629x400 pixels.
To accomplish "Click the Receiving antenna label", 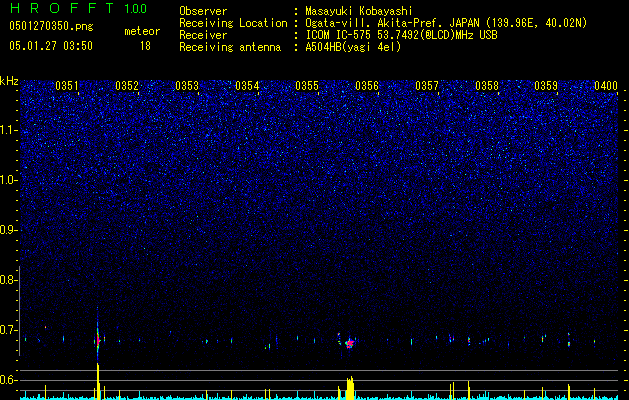I will 230,47.
